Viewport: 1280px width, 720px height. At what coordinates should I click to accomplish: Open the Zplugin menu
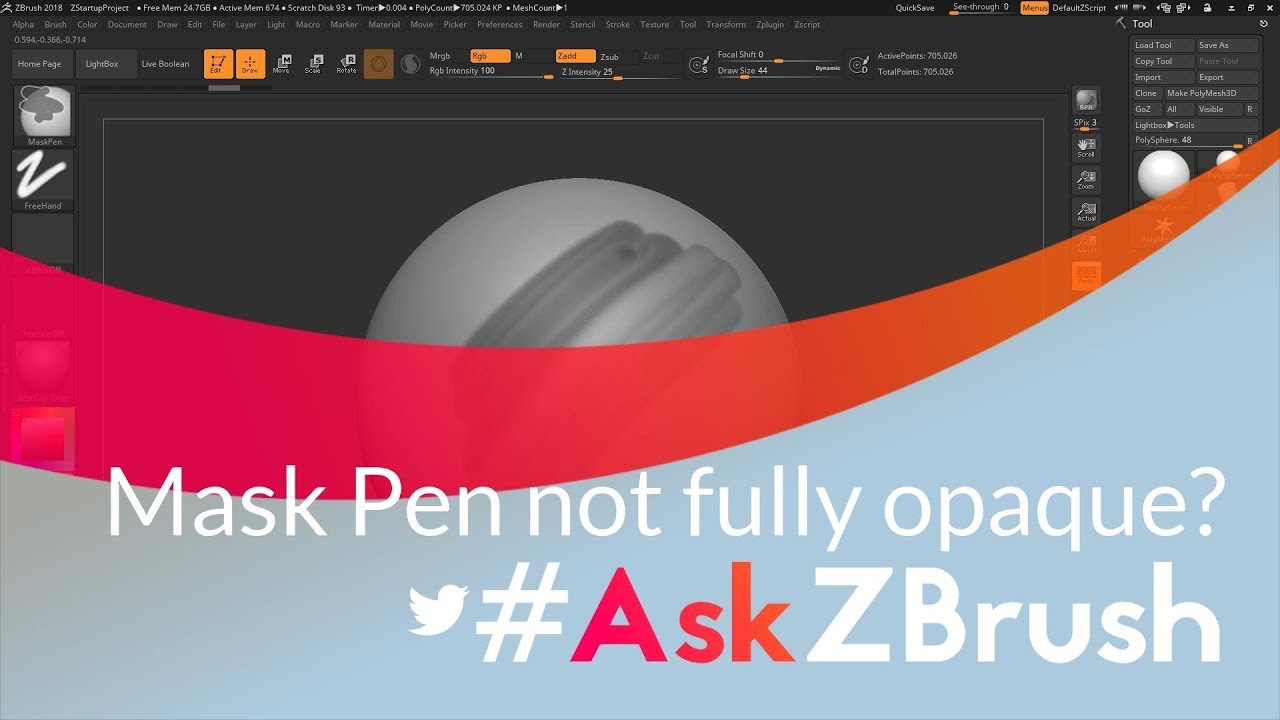click(x=770, y=24)
